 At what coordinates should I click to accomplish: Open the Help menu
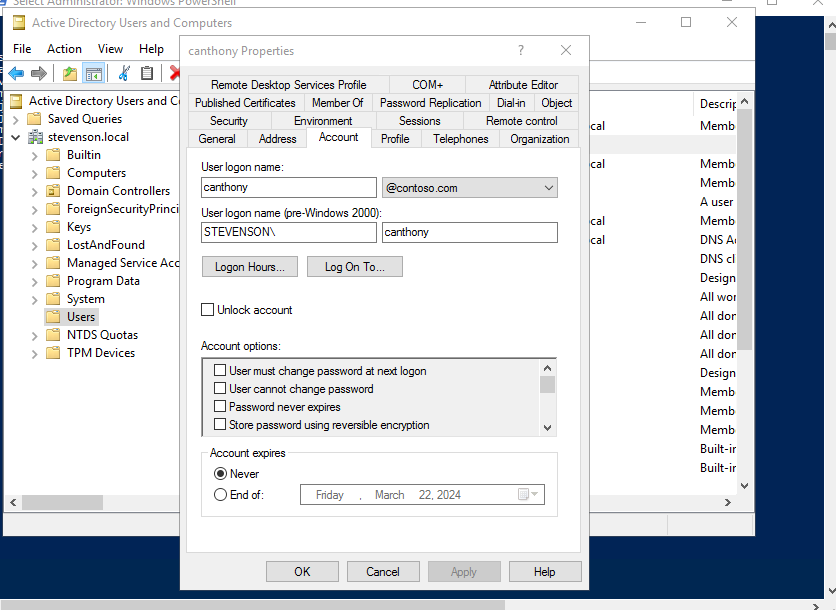(151, 49)
